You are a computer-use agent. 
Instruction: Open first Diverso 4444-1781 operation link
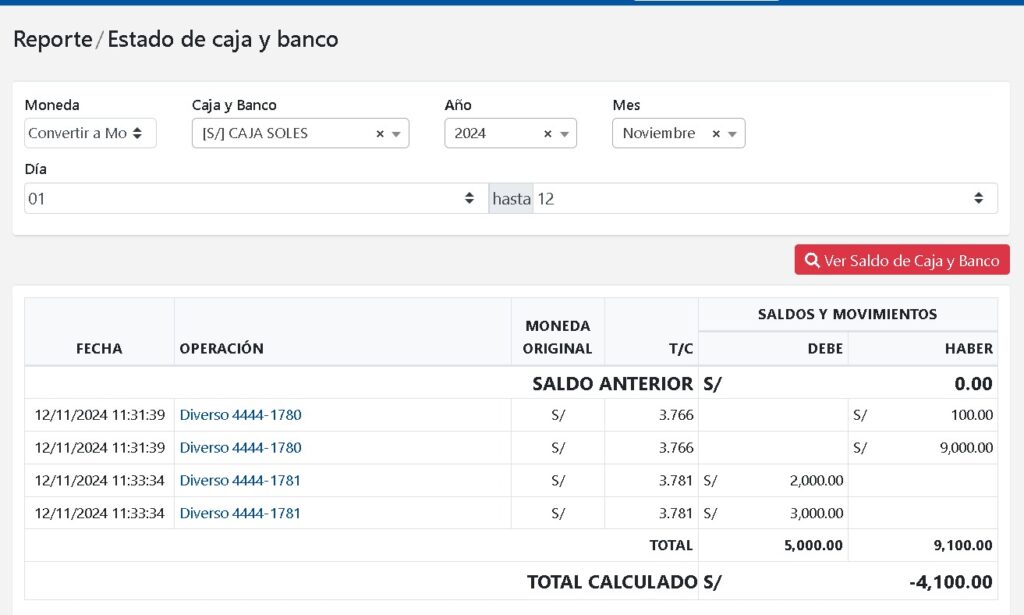pos(240,481)
